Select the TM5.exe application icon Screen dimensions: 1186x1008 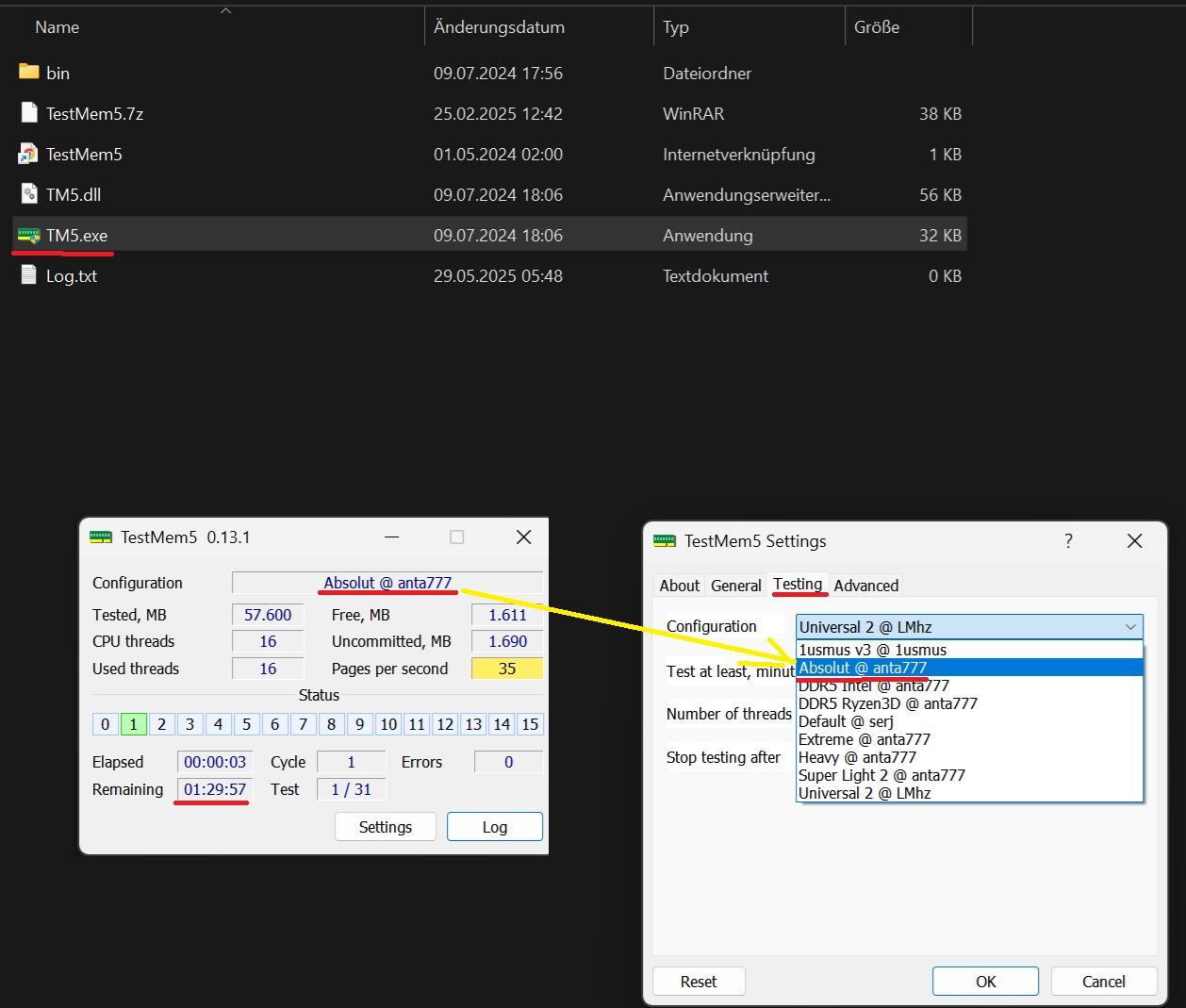29,236
